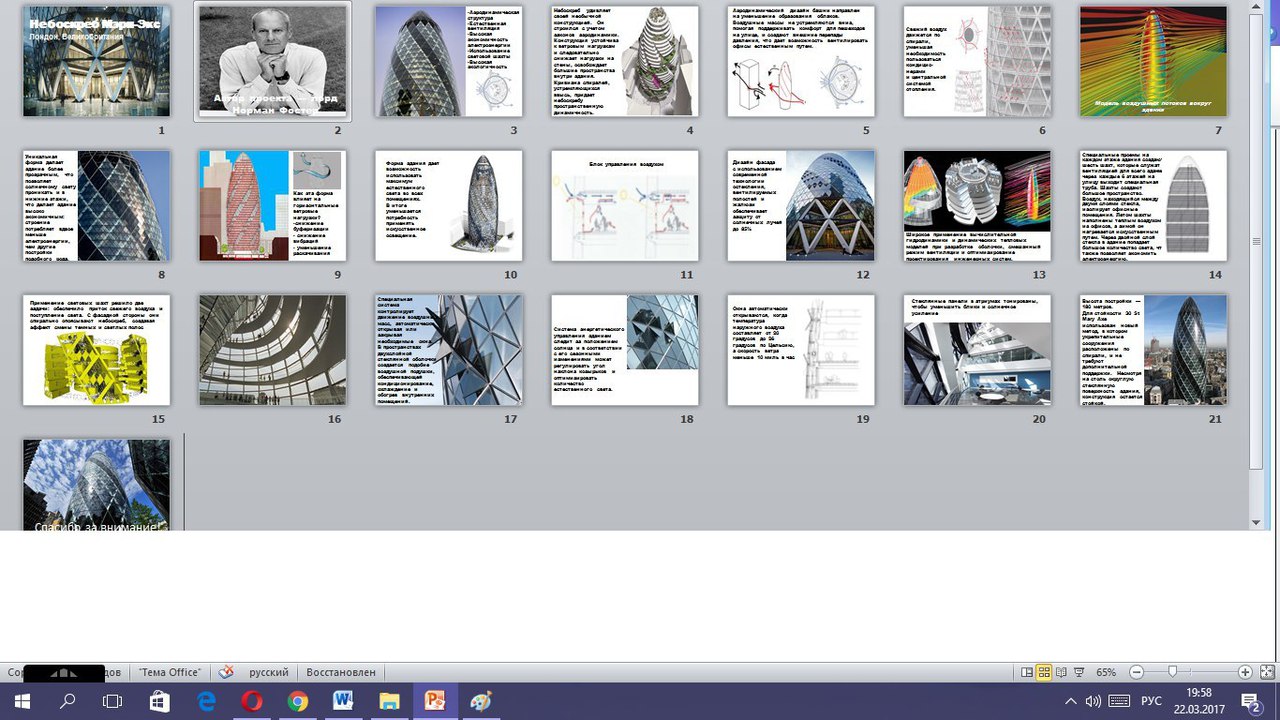Switch to Word on the taskbar
This screenshot has height=720, width=1280.
pyautogui.click(x=344, y=701)
